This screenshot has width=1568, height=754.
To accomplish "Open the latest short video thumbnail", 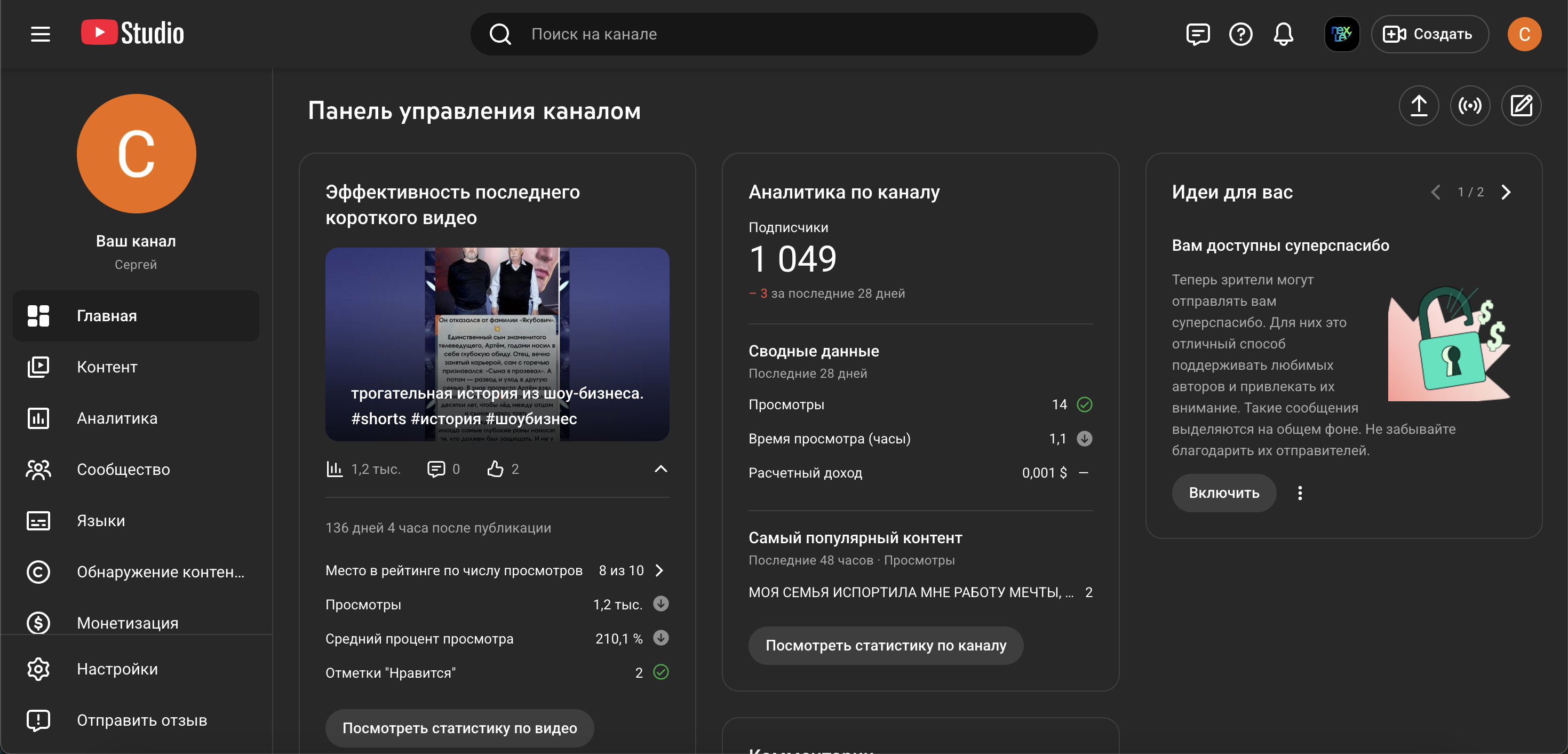I will (x=497, y=344).
